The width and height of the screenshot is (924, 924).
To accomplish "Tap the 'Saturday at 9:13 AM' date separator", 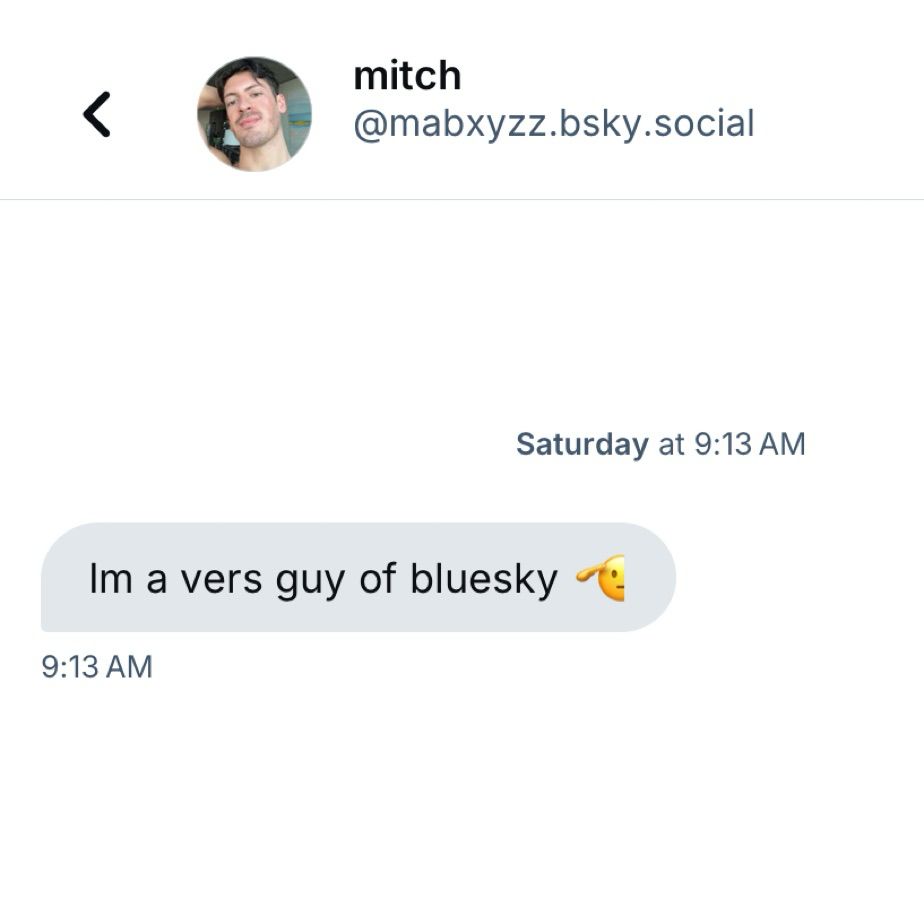I will pos(661,444).
